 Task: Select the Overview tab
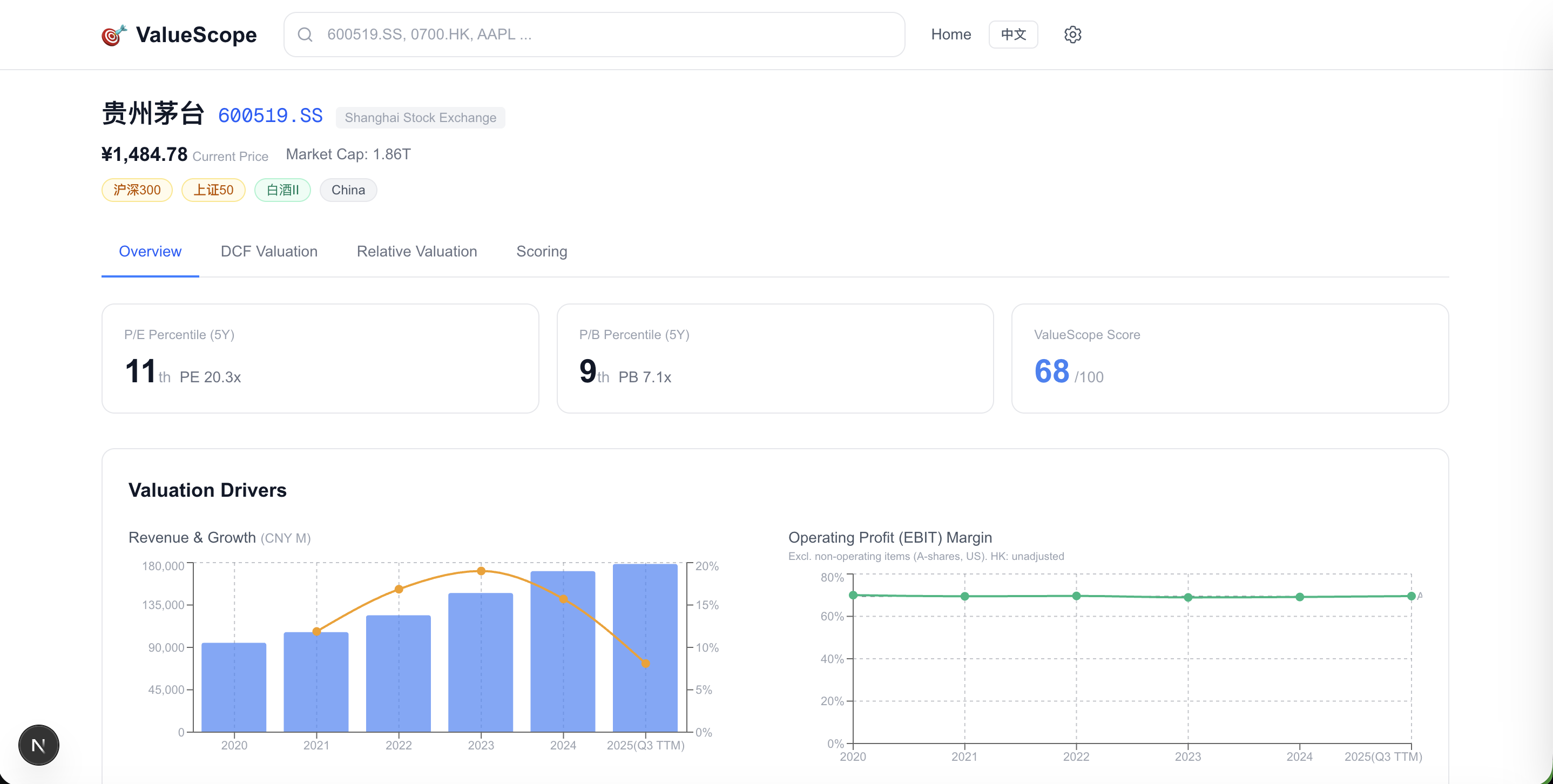(x=150, y=251)
